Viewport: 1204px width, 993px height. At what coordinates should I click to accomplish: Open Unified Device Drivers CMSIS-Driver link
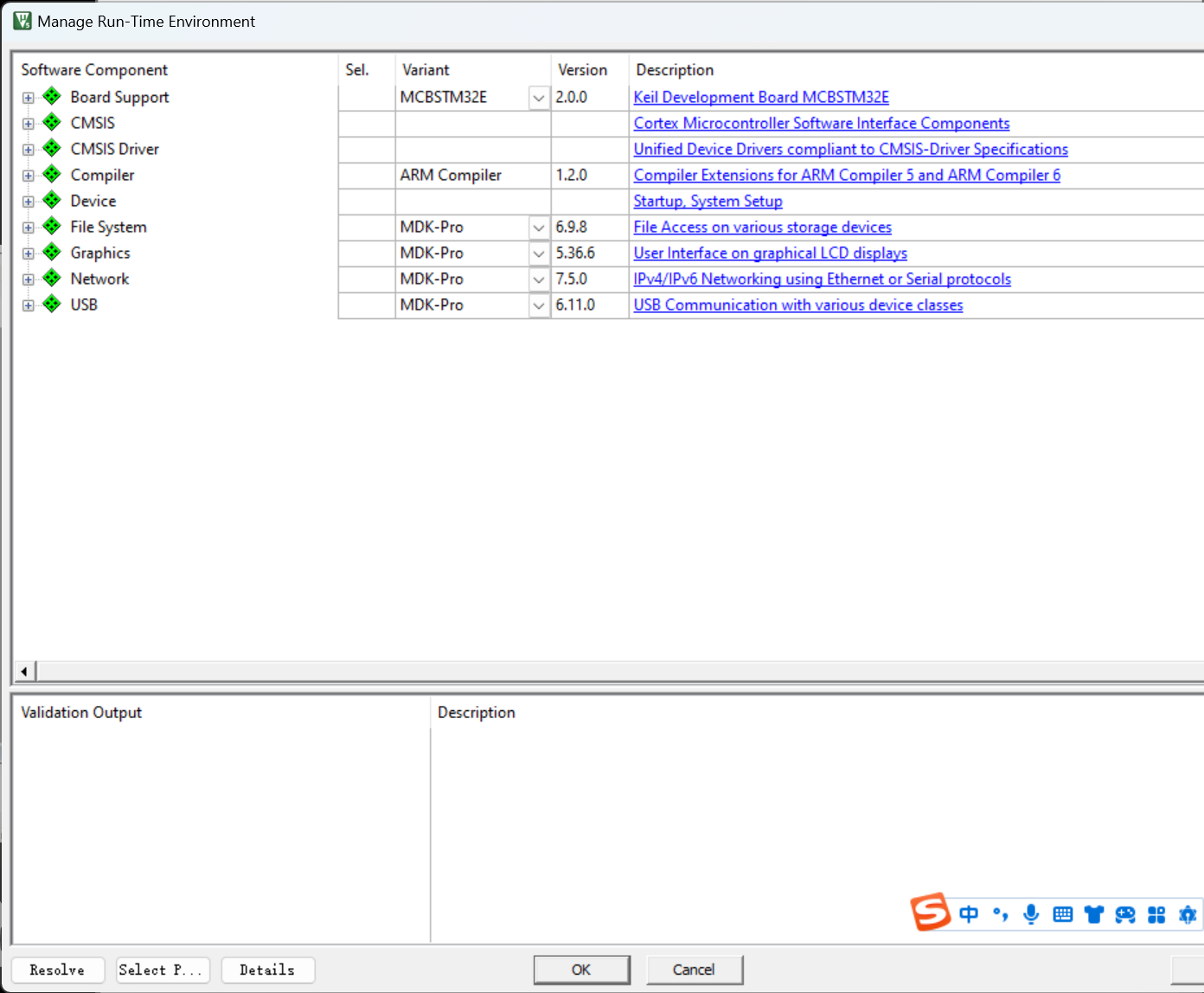[850, 149]
